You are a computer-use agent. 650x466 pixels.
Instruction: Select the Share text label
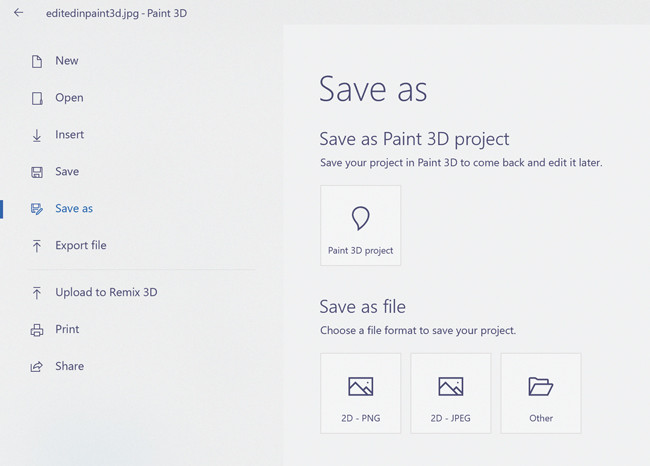coord(69,367)
